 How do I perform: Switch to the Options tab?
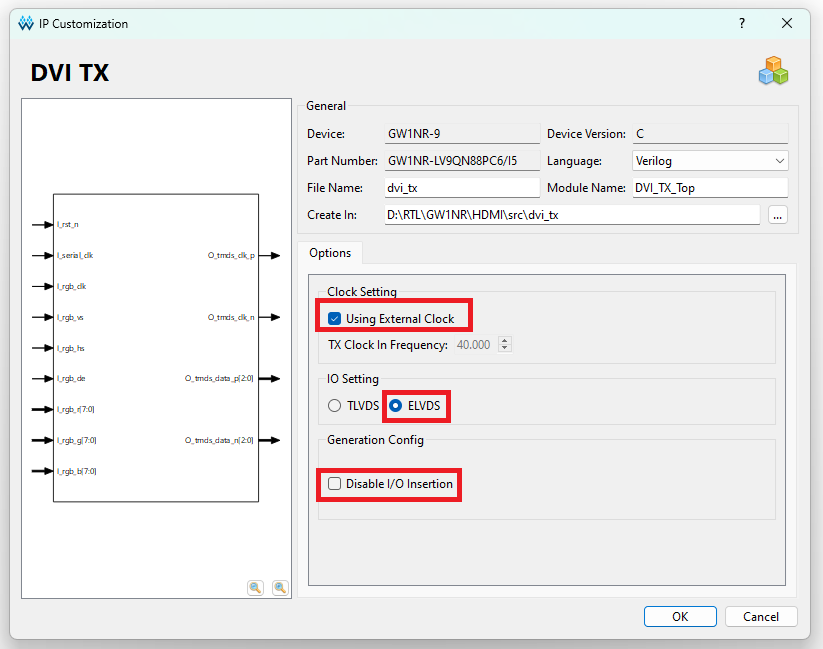pos(330,253)
